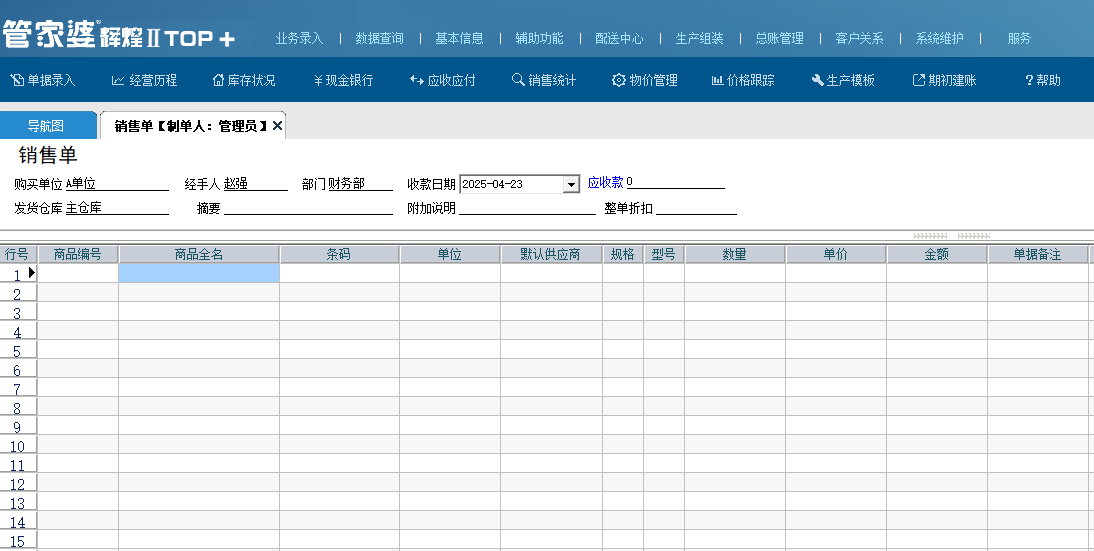The image size is (1094, 551).
Task: Click the 发货仓库 field showing 主仓库
Action: 117,208
